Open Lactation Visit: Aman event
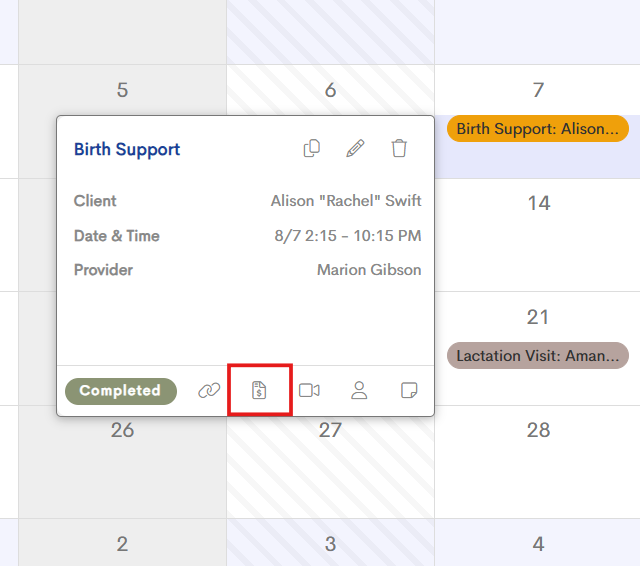This screenshot has height=566, width=640. (x=538, y=355)
